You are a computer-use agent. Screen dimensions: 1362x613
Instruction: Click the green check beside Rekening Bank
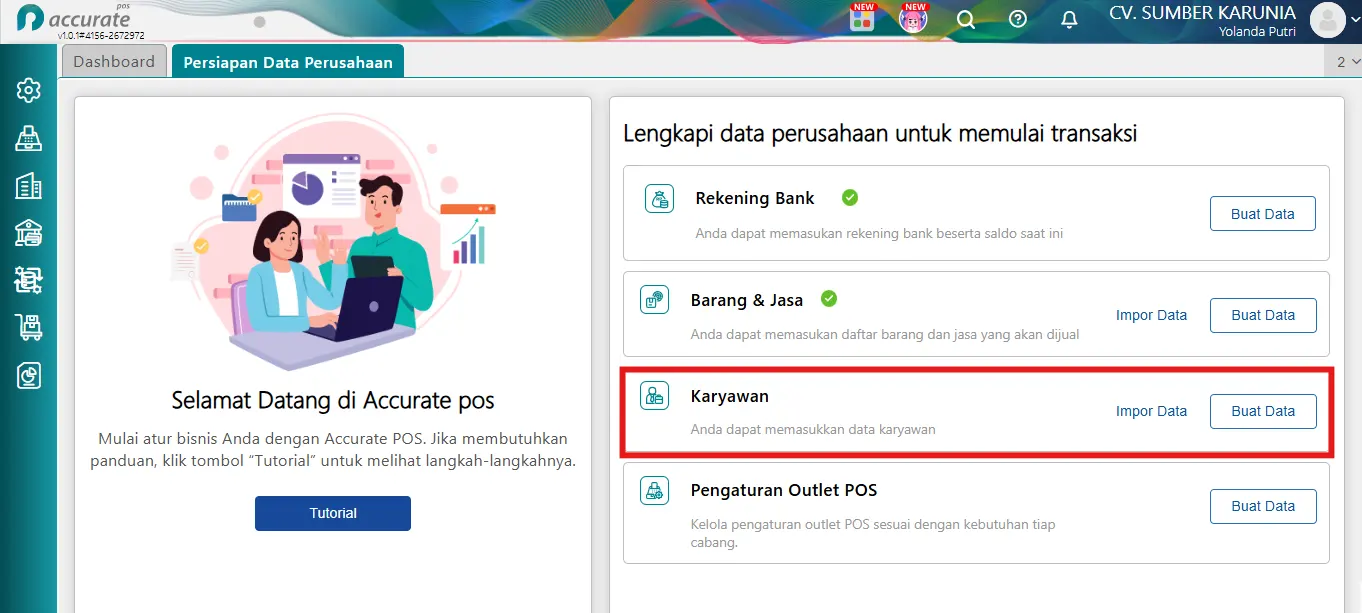pos(850,197)
